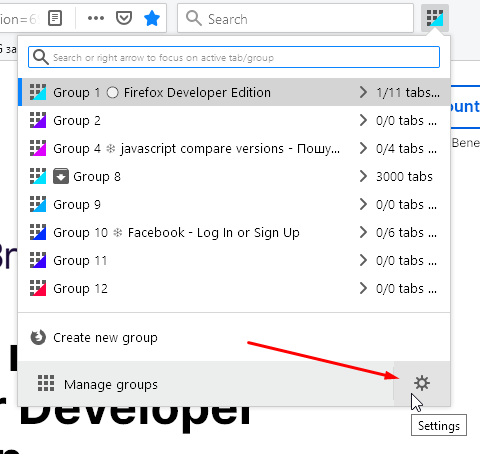Click the Group 8 grid icon
This screenshot has width=480, height=454.
(38, 176)
